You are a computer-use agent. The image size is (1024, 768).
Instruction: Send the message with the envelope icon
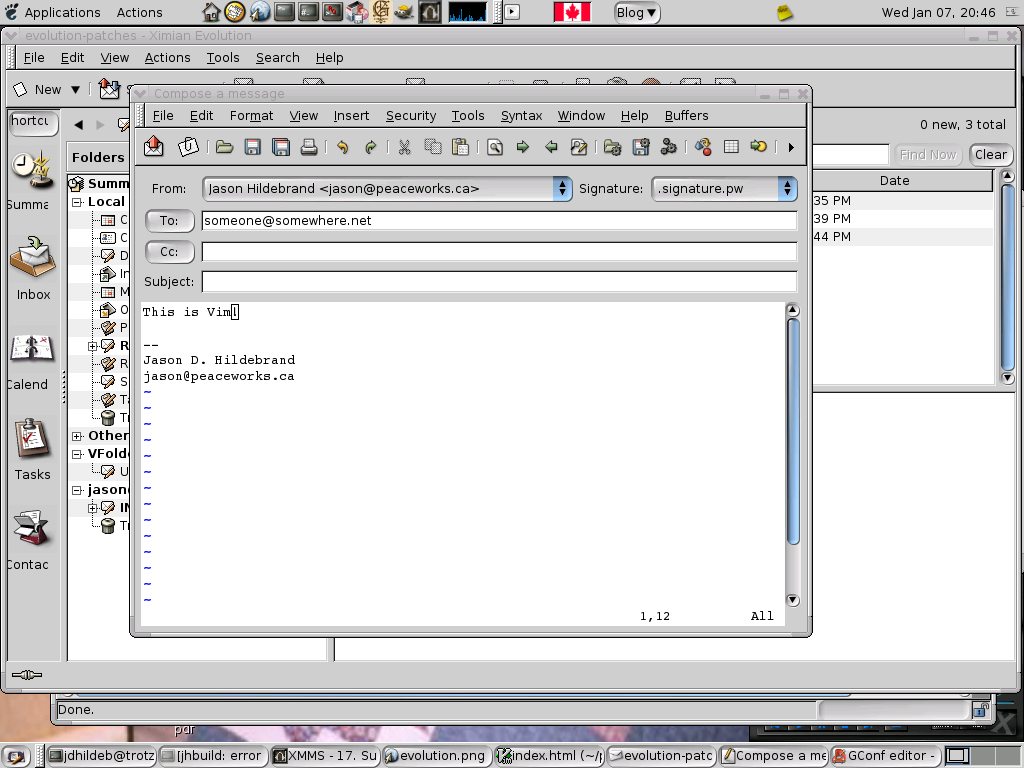(153, 146)
